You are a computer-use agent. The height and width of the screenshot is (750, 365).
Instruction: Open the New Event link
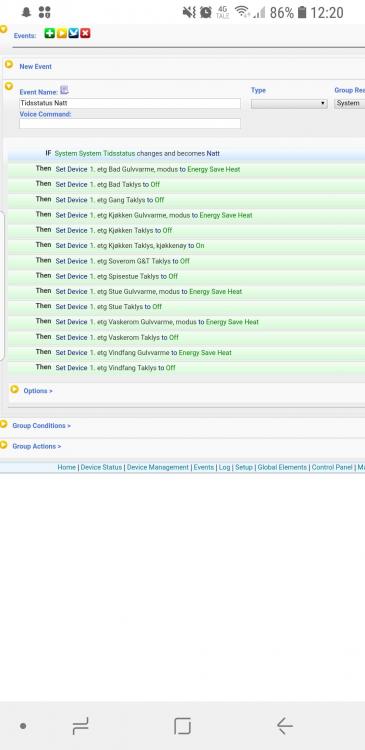coord(35,66)
